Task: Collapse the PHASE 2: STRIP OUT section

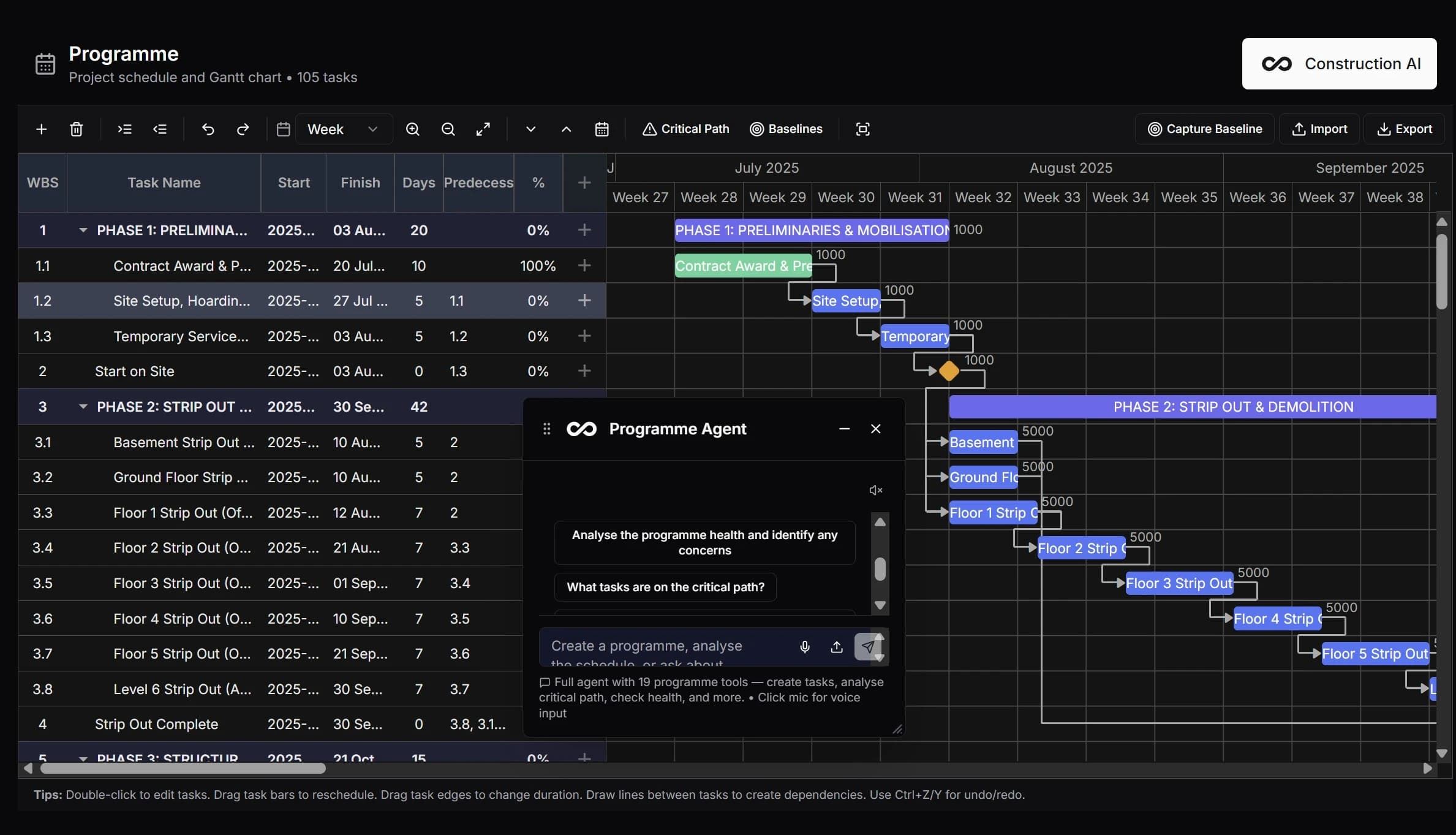Action: pos(83,406)
